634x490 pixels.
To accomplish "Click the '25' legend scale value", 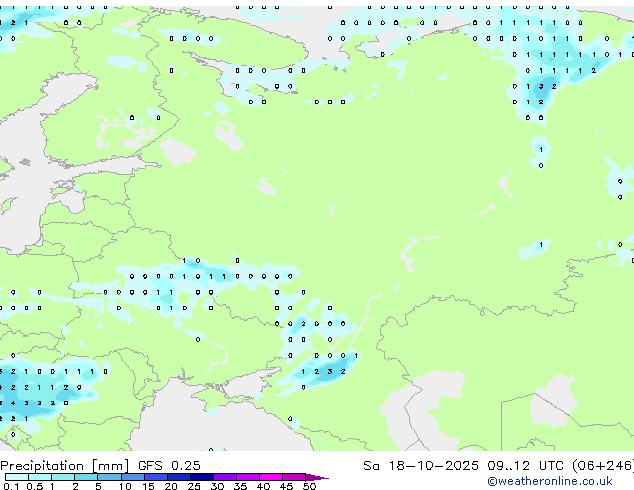I will [x=194, y=486].
